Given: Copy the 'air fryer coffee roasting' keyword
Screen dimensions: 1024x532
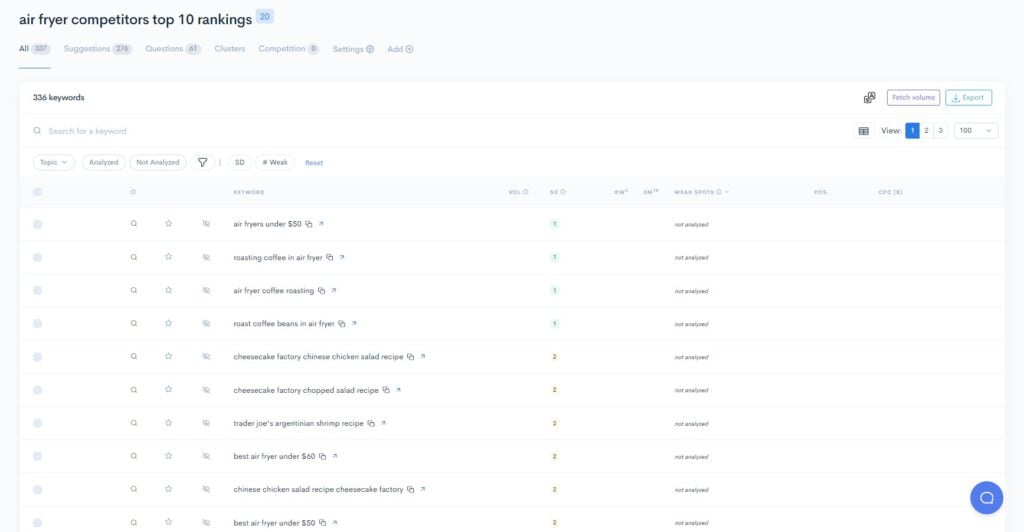Looking at the screenshot, I should (321, 291).
